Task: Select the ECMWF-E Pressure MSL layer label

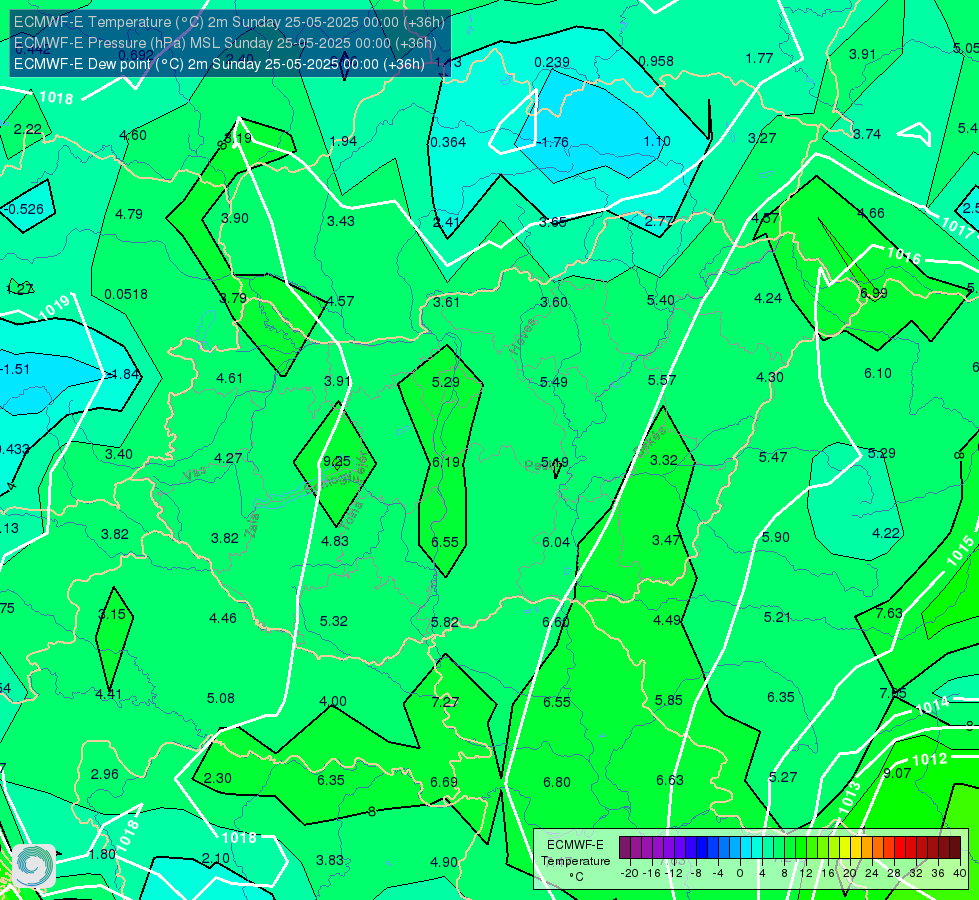Action: pos(225,43)
